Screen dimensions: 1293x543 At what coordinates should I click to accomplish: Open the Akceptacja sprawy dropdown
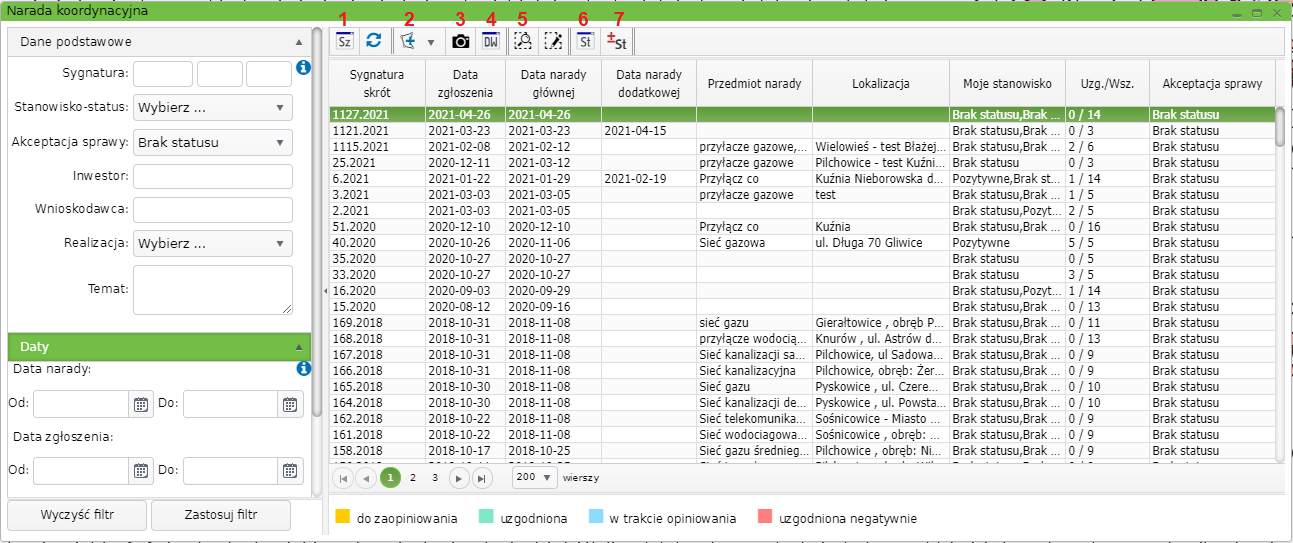click(213, 142)
